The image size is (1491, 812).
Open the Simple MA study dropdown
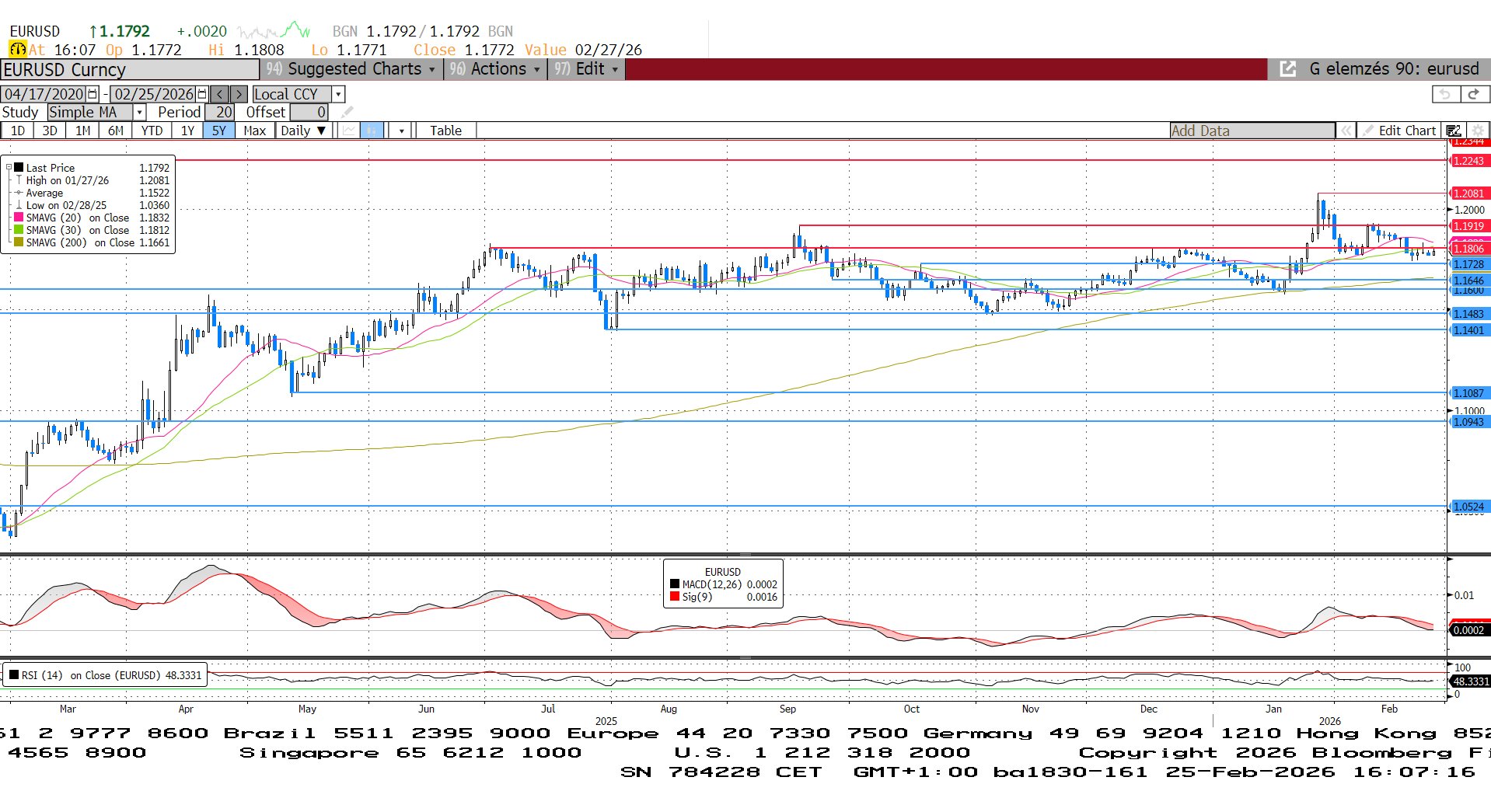point(140,113)
